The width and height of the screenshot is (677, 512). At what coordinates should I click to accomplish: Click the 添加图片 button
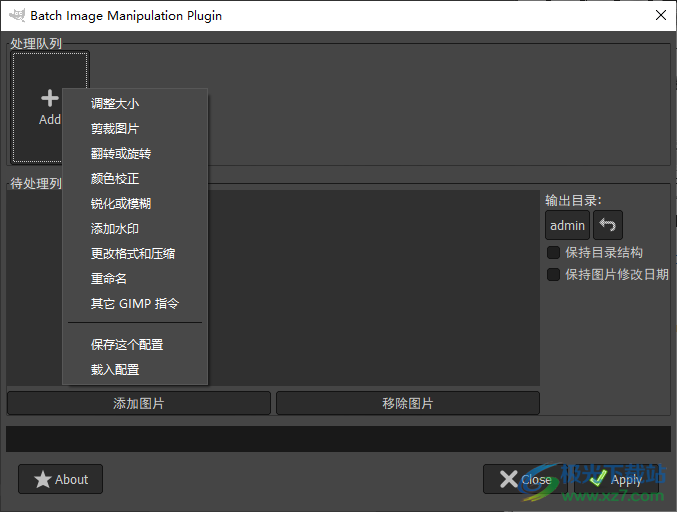pos(139,403)
